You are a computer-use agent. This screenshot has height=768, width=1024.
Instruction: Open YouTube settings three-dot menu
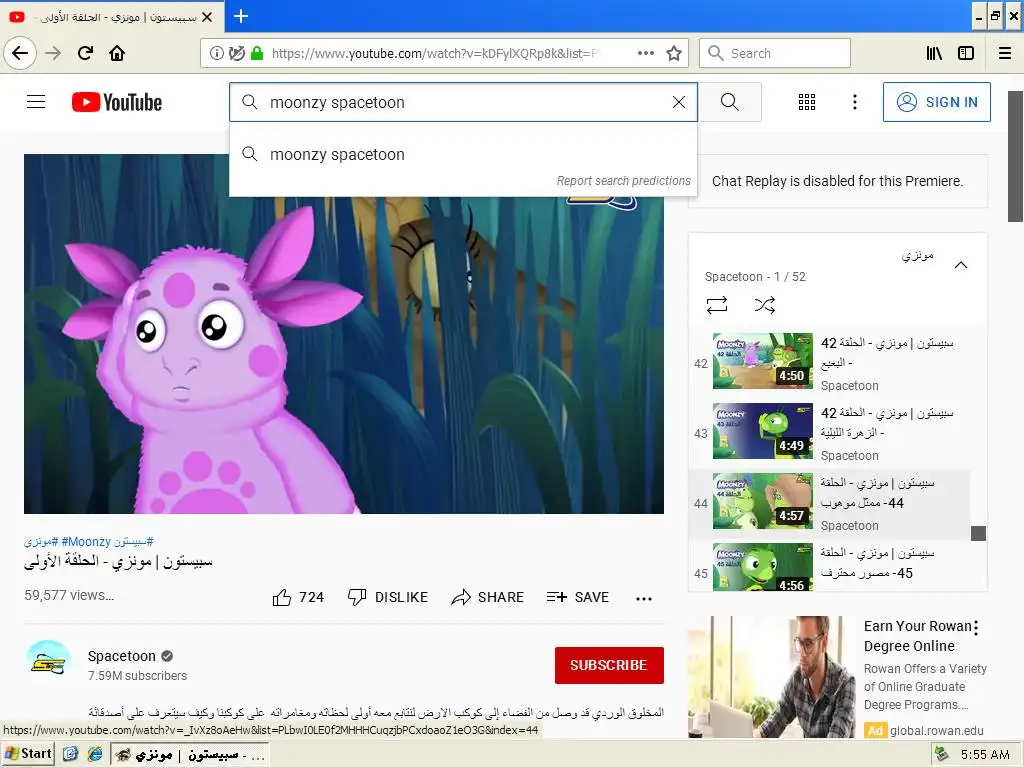(855, 102)
